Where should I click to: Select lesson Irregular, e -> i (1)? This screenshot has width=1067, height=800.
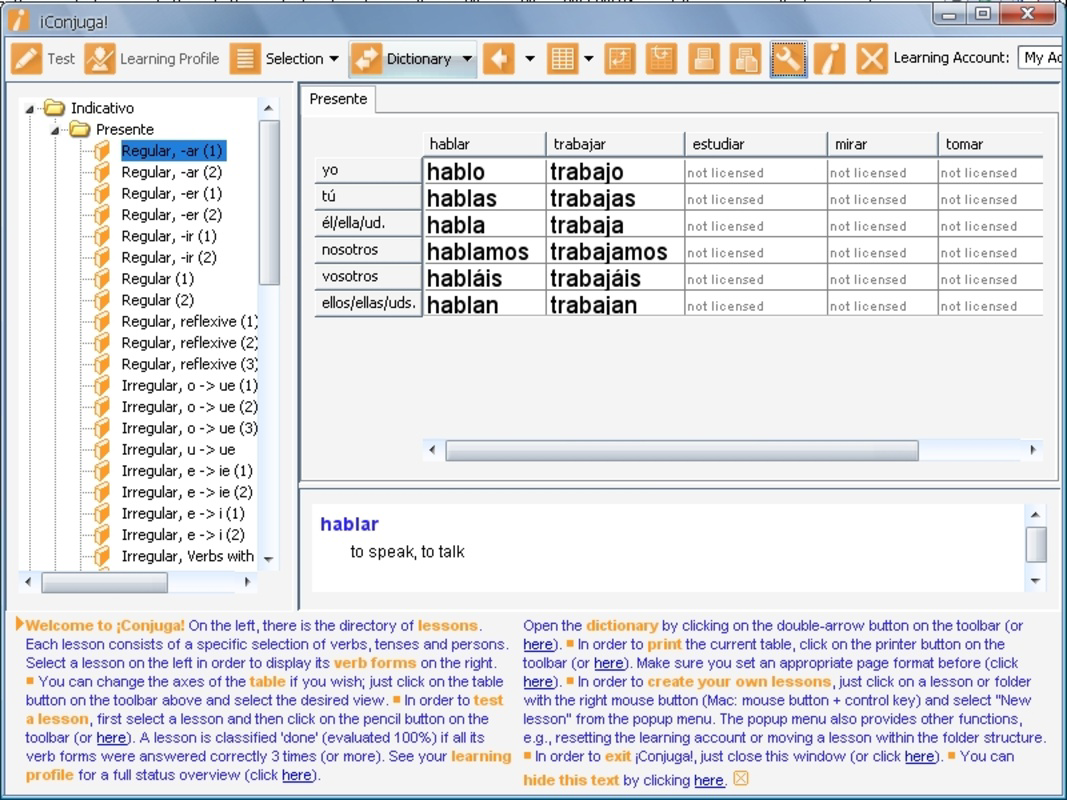pyautogui.click(x=182, y=513)
